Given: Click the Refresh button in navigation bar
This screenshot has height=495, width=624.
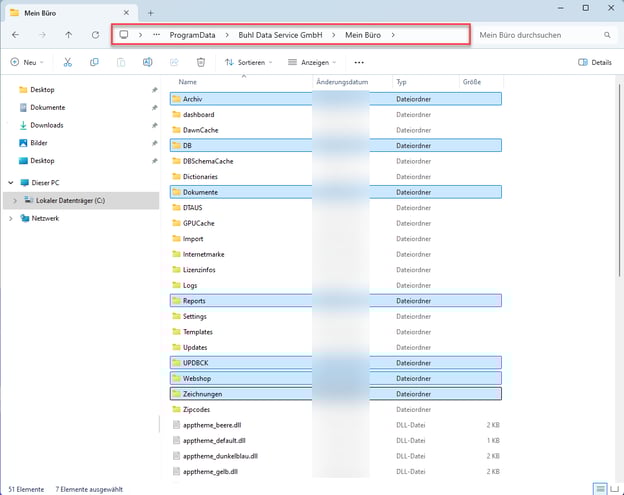Looking at the screenshot, I should (x=95, y=35).
